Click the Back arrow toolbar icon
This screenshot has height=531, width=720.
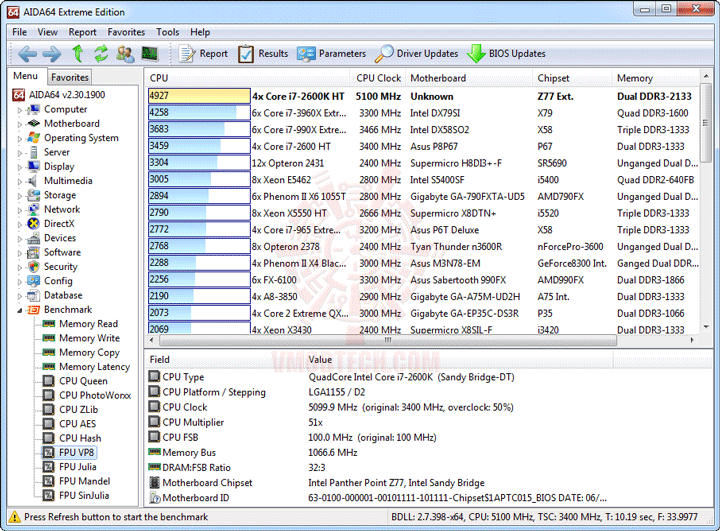[x=27, y=54]
